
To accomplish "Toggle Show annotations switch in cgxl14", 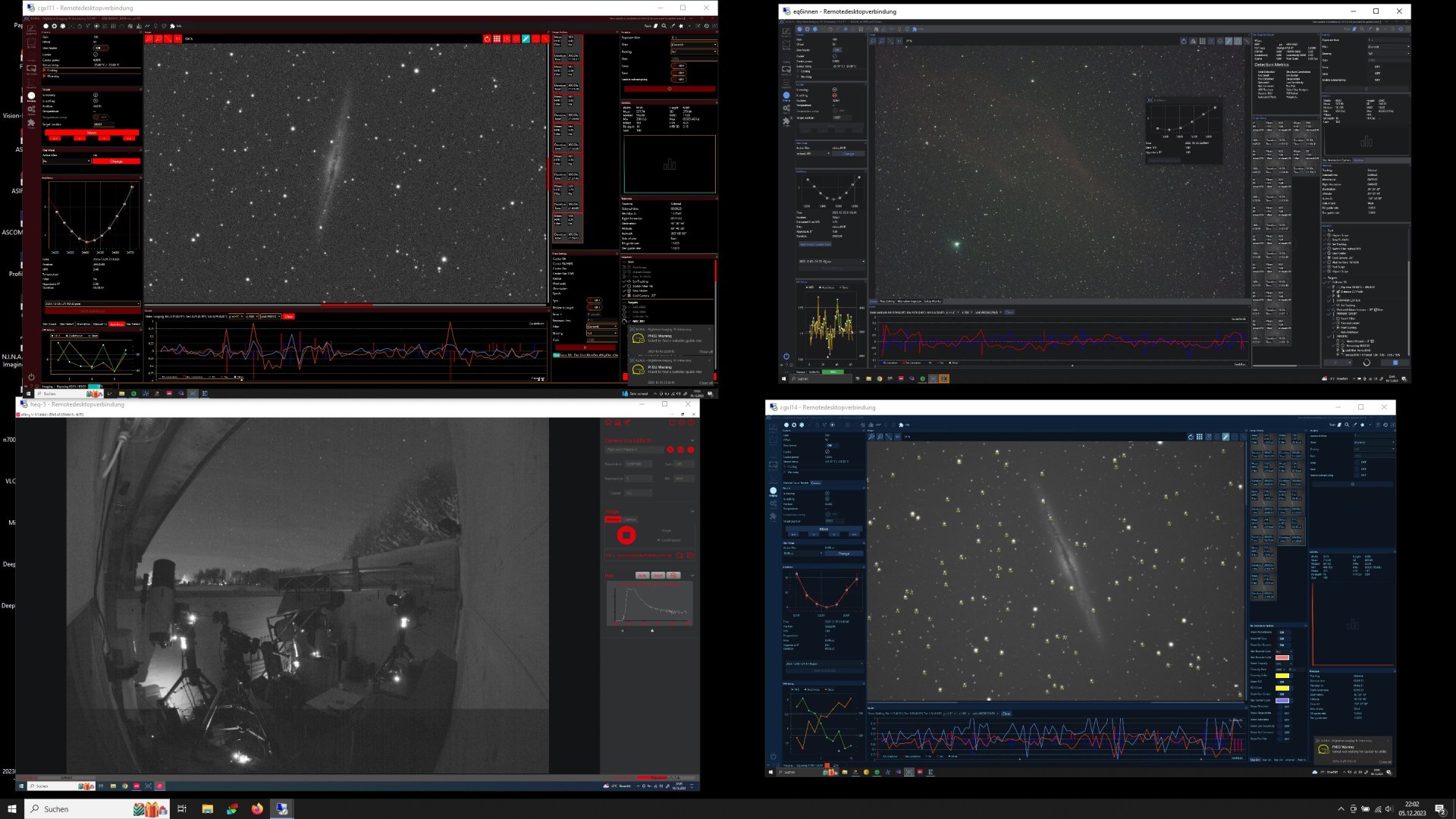I will 1284,632.
